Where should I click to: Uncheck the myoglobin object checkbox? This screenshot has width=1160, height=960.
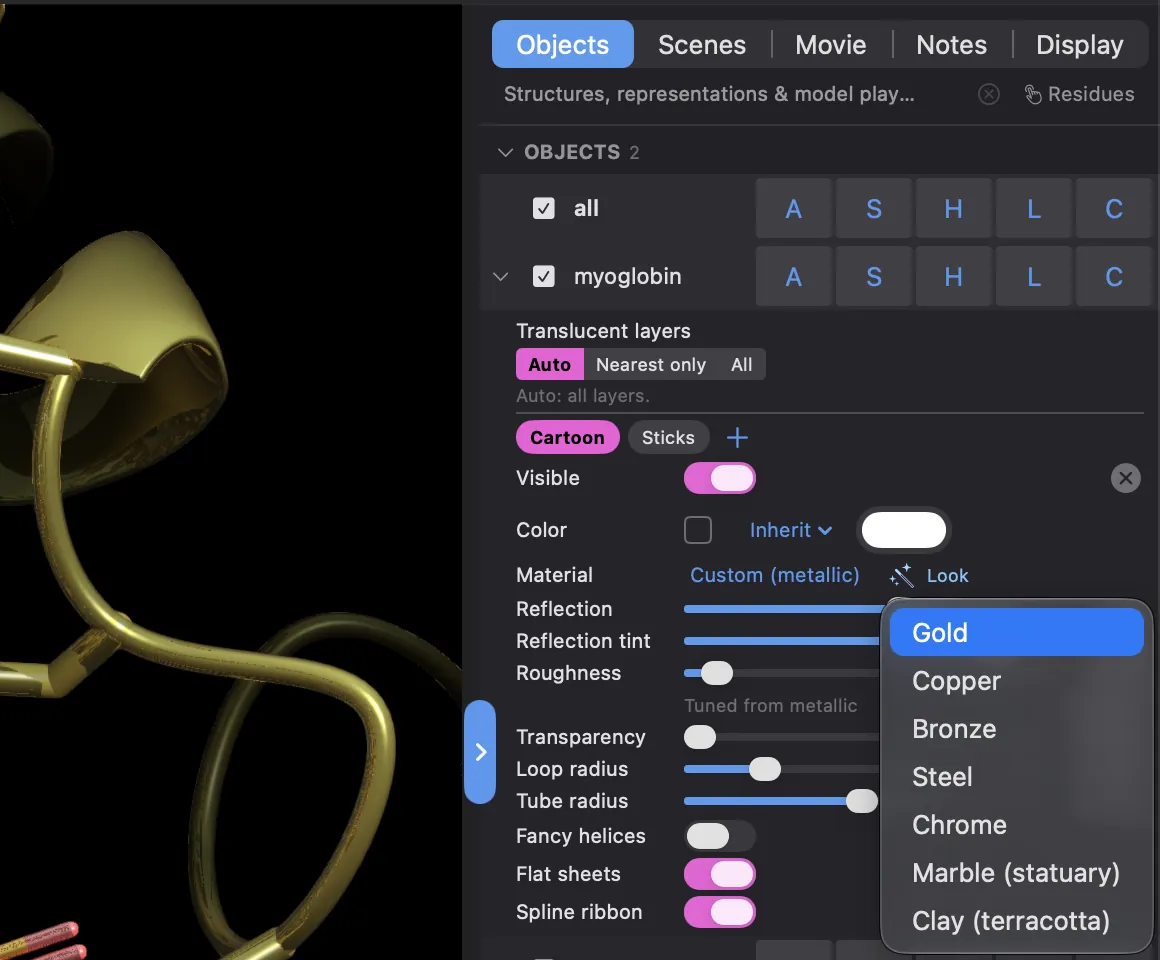click(x=544, y=277)
